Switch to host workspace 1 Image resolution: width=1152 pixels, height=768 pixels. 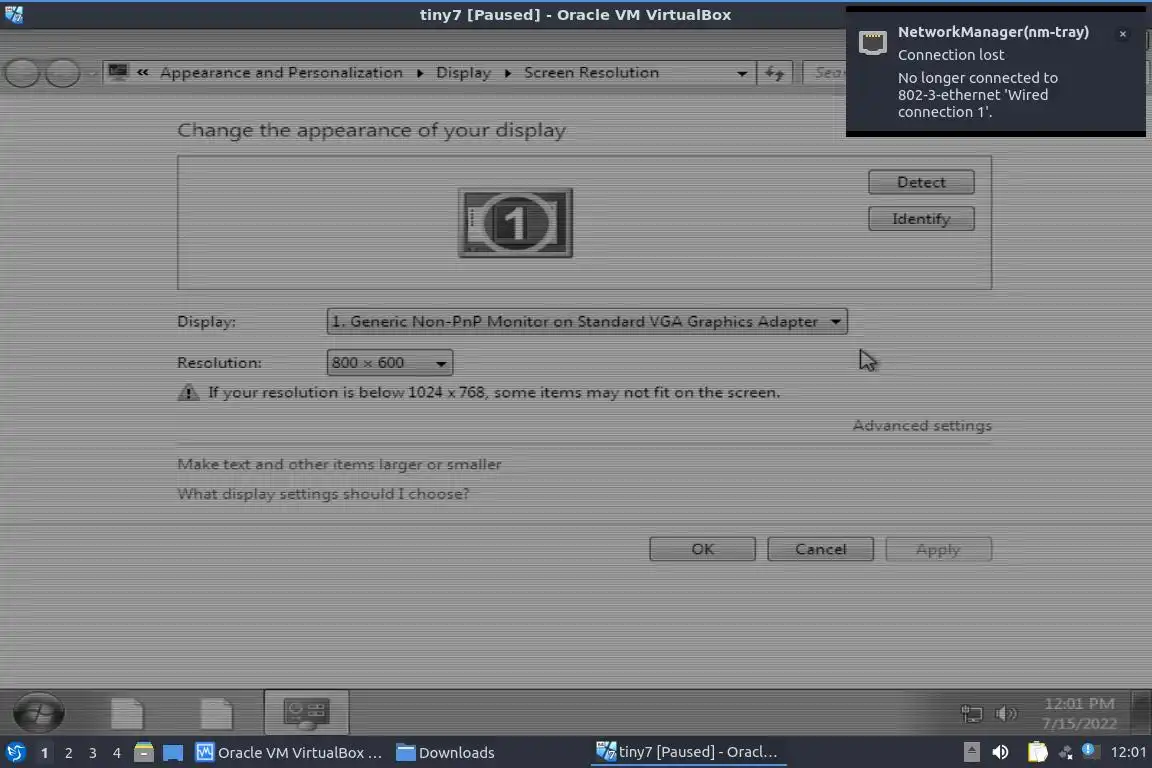[x=44, y=753]
